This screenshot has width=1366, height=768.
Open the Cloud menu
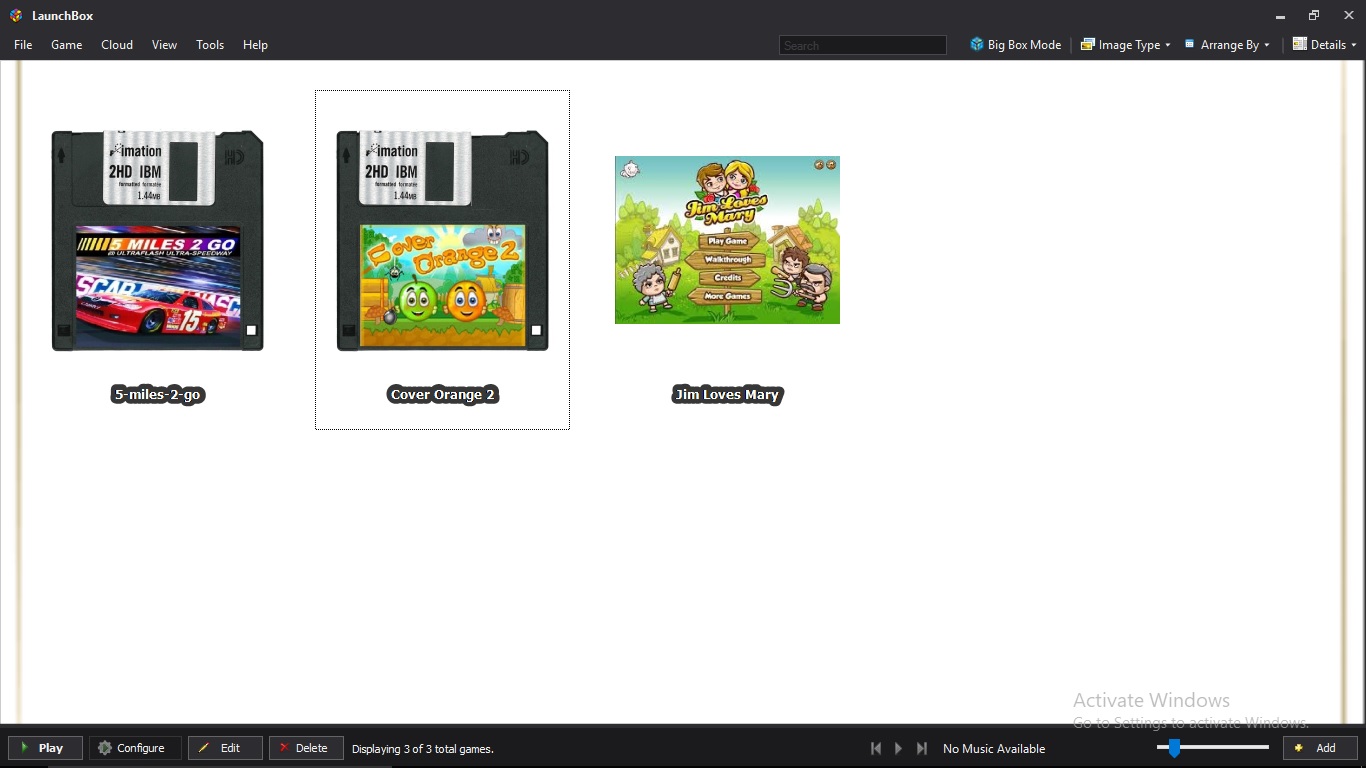tap(117, 45)
